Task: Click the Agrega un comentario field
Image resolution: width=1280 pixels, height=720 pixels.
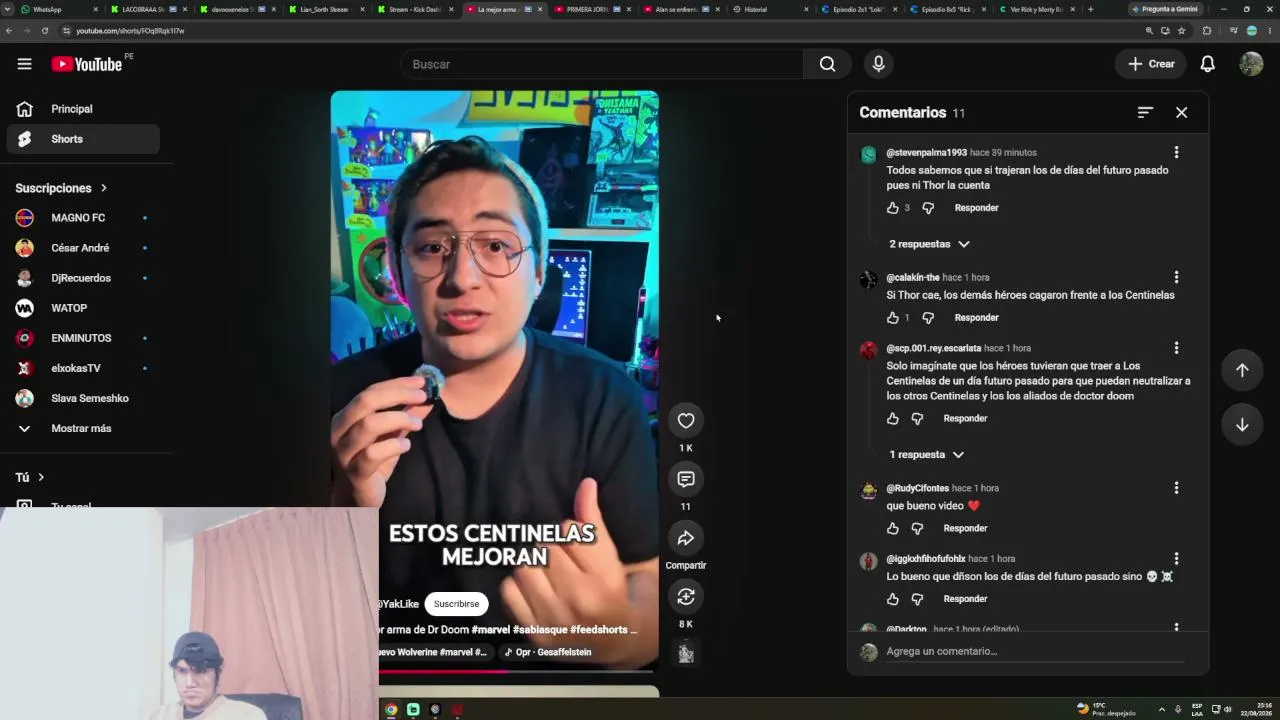Action: 1034,652
